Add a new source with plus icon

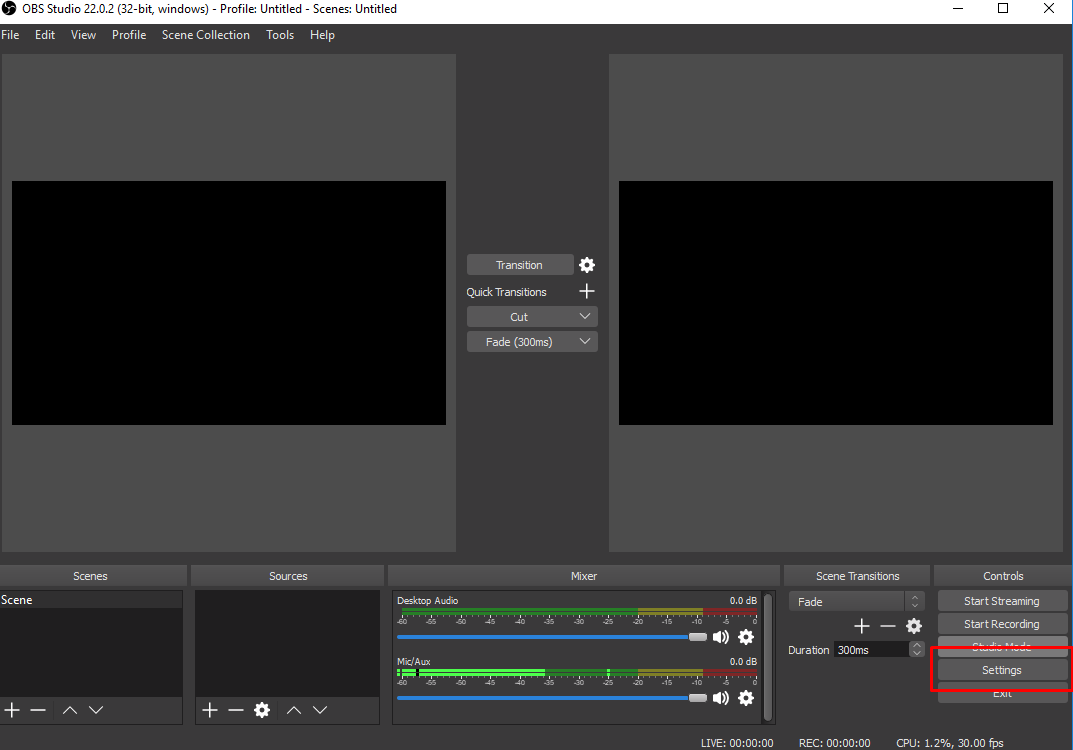coord(210,710)
